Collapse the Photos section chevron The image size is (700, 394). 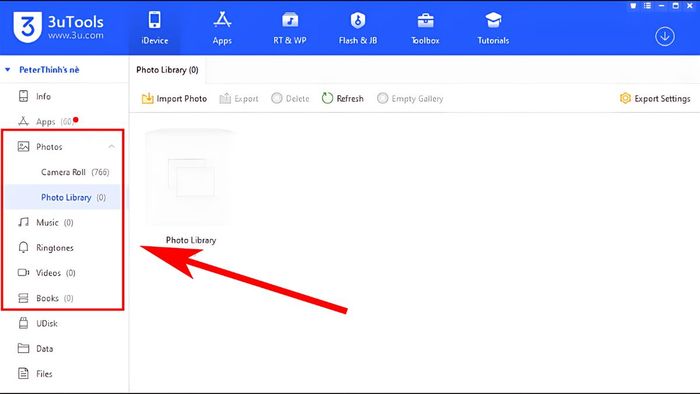click(112, 146)
